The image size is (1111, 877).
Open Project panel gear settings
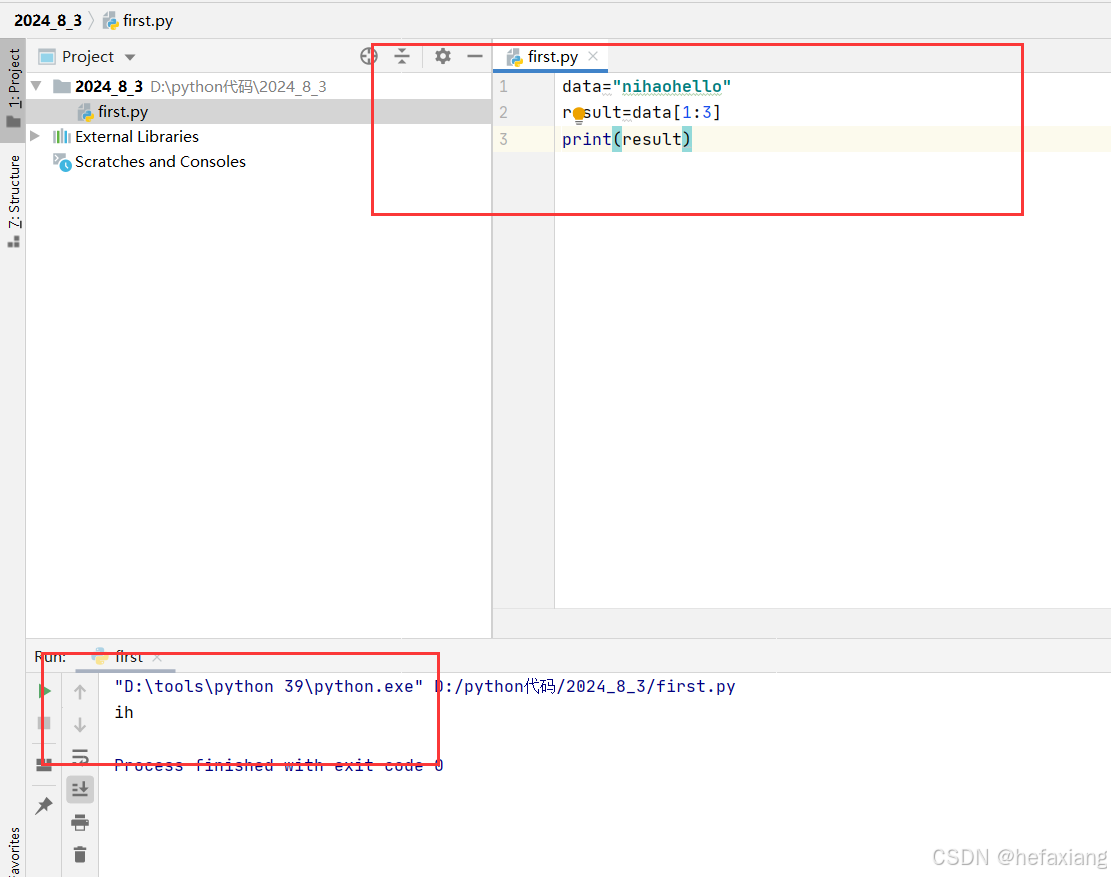click(443, 57)
